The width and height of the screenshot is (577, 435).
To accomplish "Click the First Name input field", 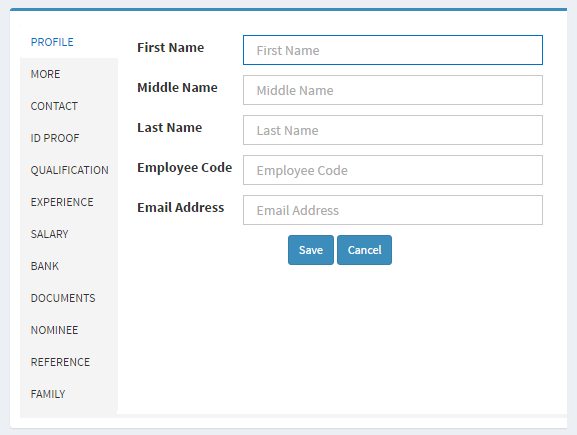I will coord(393,50).
